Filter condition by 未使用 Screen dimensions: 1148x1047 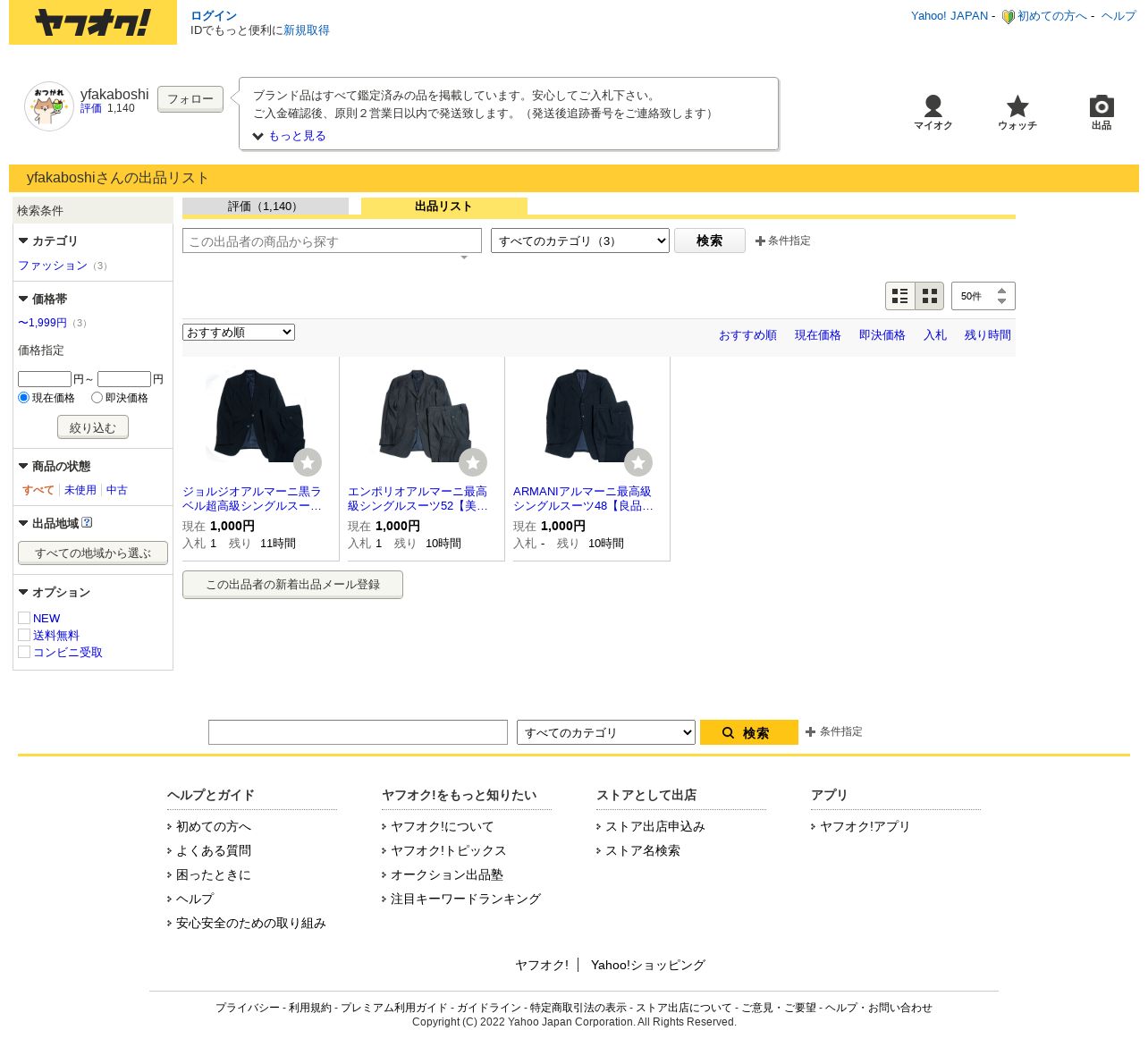tap(80, 490)
